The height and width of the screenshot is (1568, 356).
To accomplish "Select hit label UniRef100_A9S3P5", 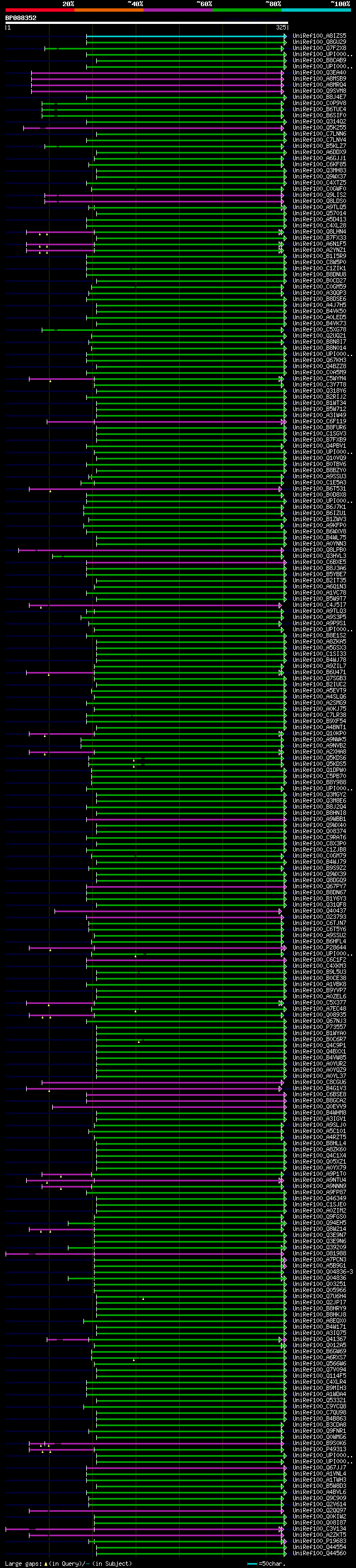I will click(x=319, y=617).
